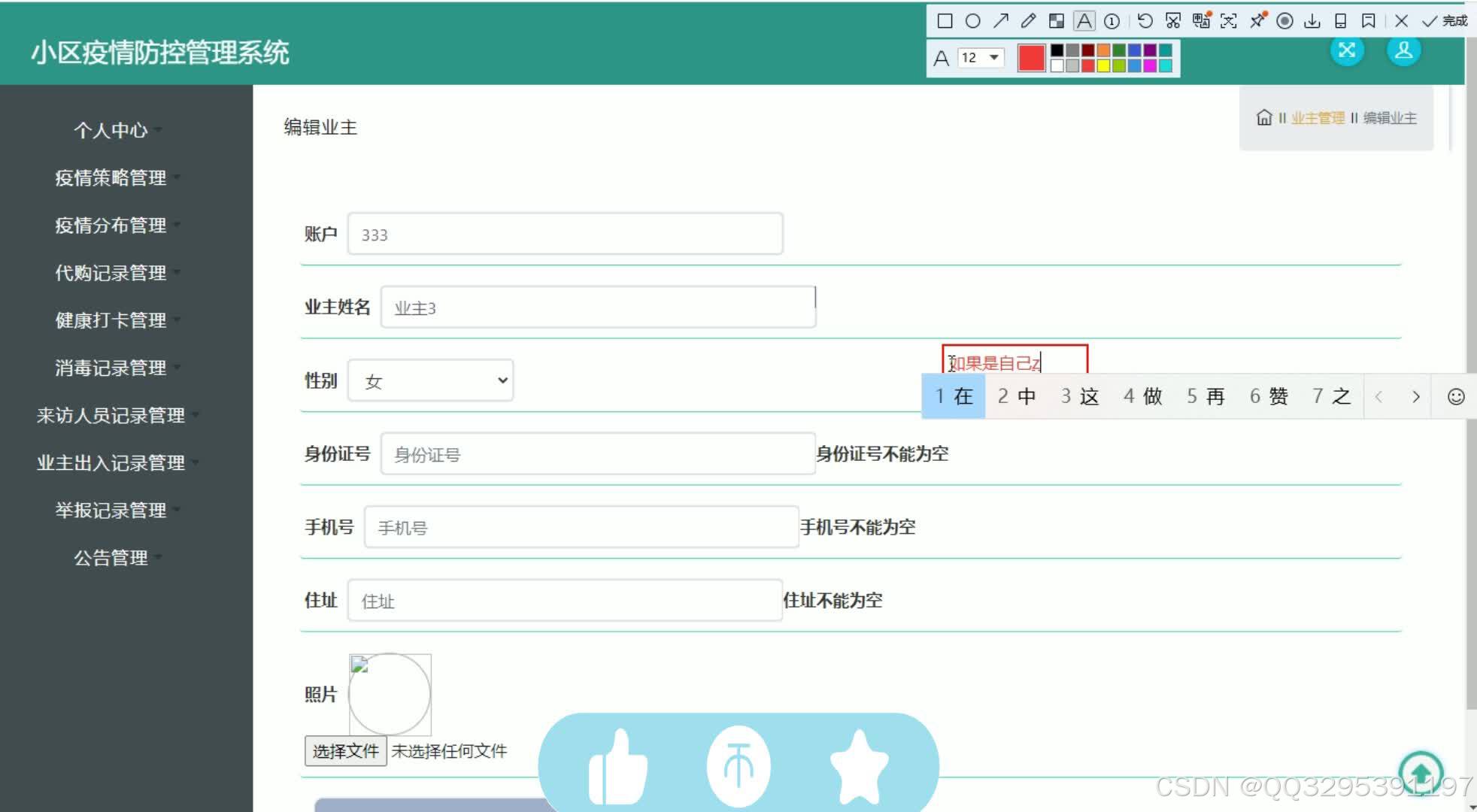Click the star favorite icon
The height and width of the screenshot is (812, 1477).
(859, 766)
